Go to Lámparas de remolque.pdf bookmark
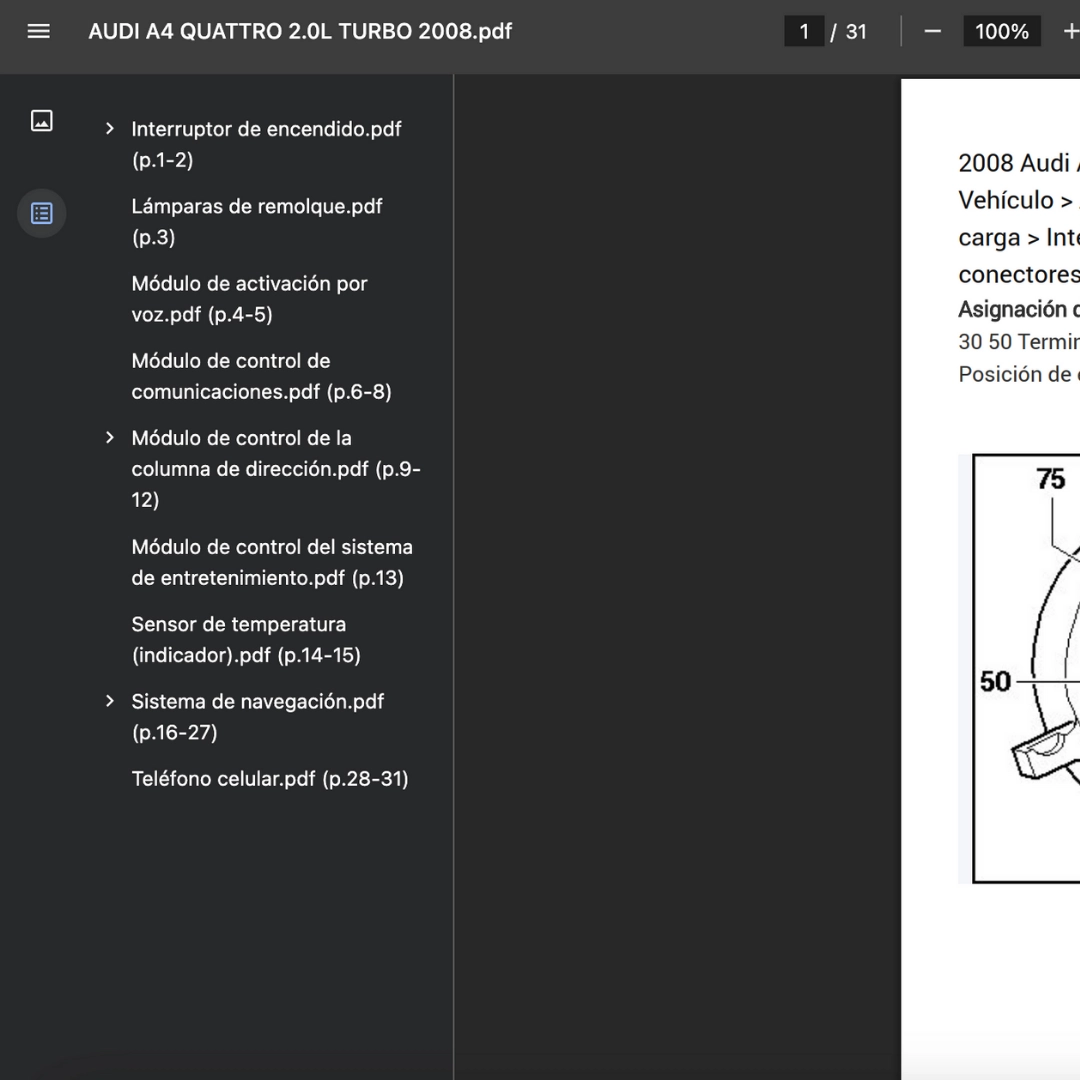Image resolution: width=1080 pixels, height=1080 pixels. (256, 221)
